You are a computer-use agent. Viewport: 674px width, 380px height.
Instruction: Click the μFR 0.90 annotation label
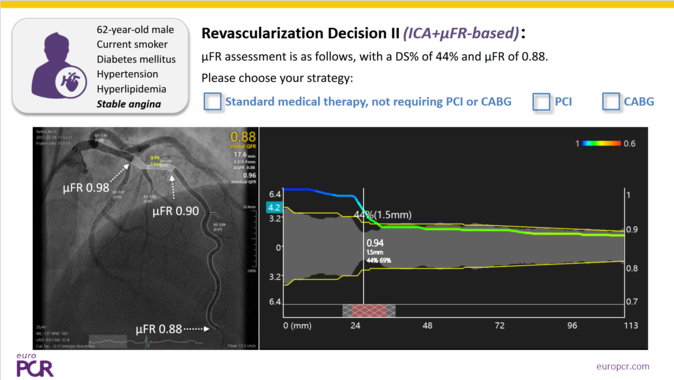pos(176,211)
